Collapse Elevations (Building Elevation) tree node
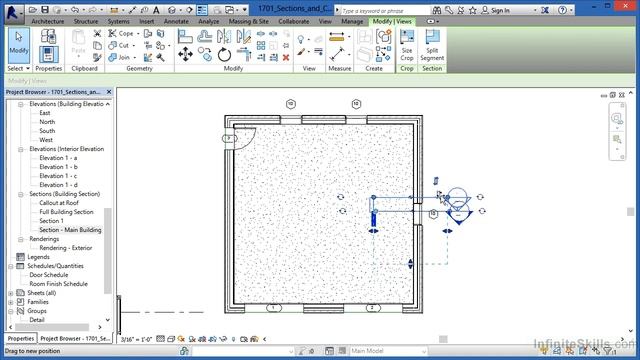The image size is (640, 360). tap(20, 104)
